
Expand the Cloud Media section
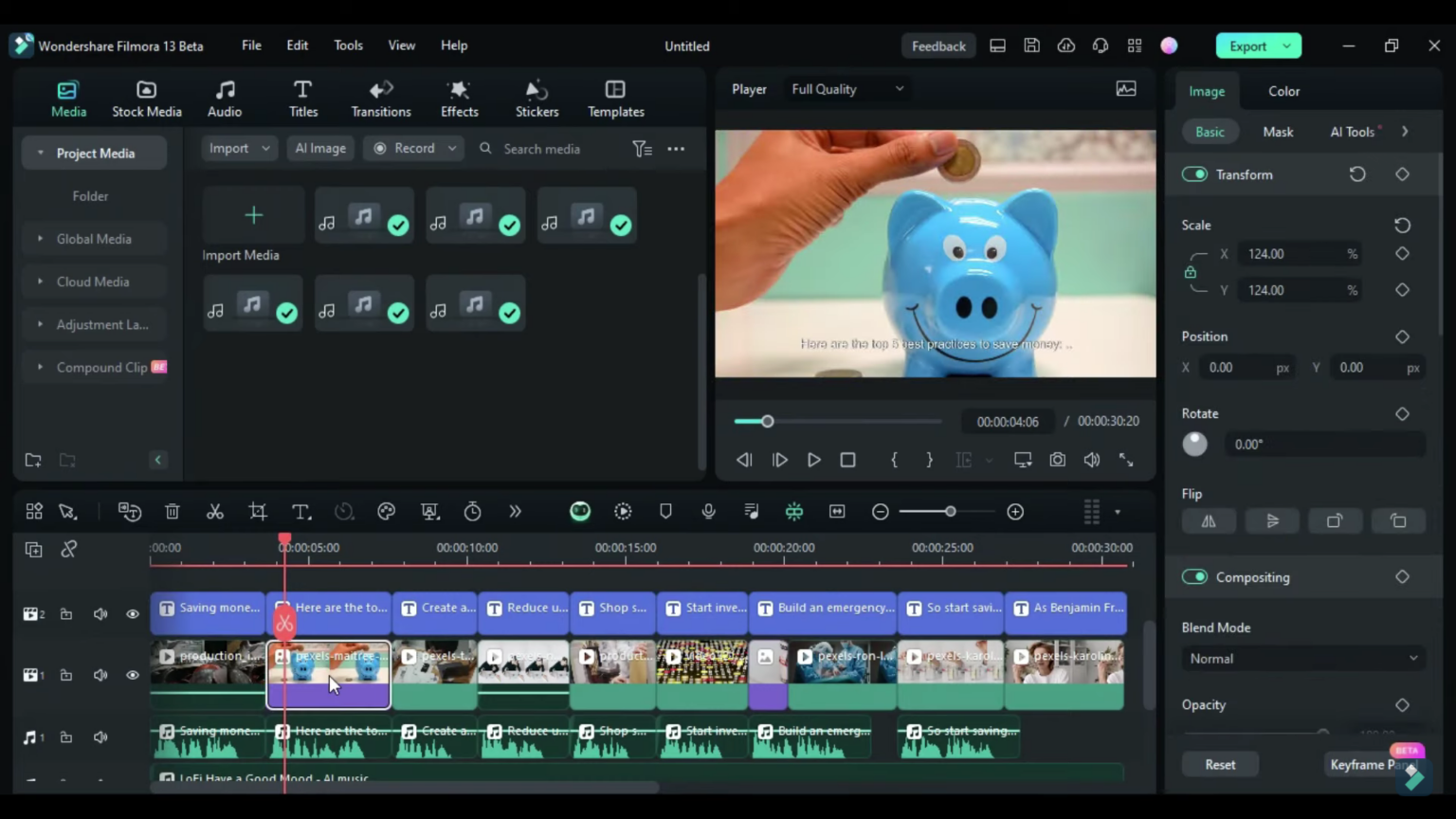click(93, 282)
